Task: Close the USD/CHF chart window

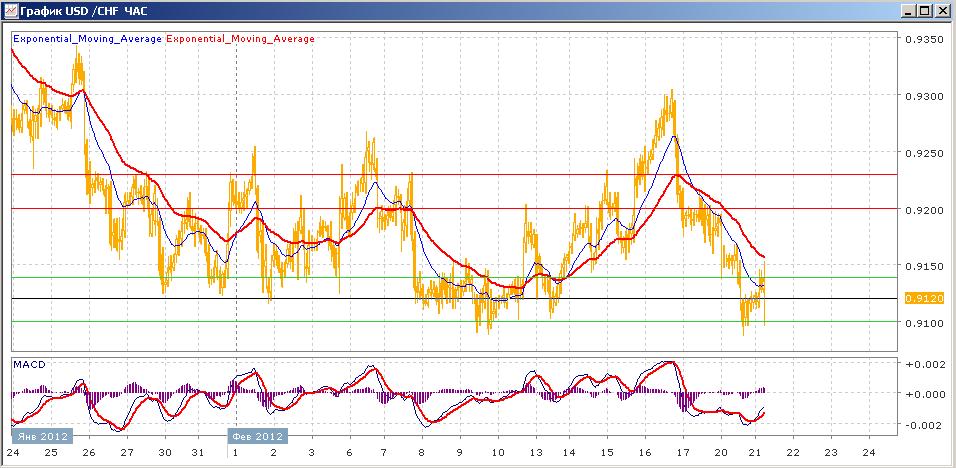Action: click(x=941, y=11)
